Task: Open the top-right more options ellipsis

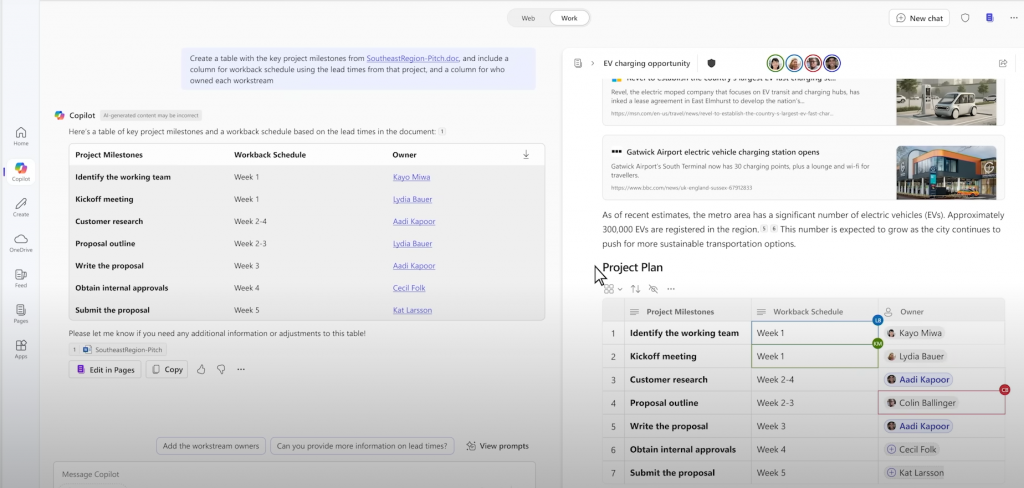Action: point(1014,18)
